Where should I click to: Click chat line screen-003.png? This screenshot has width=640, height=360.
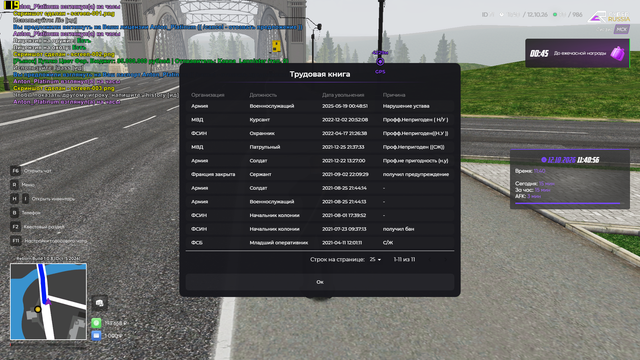pos(64,88)
